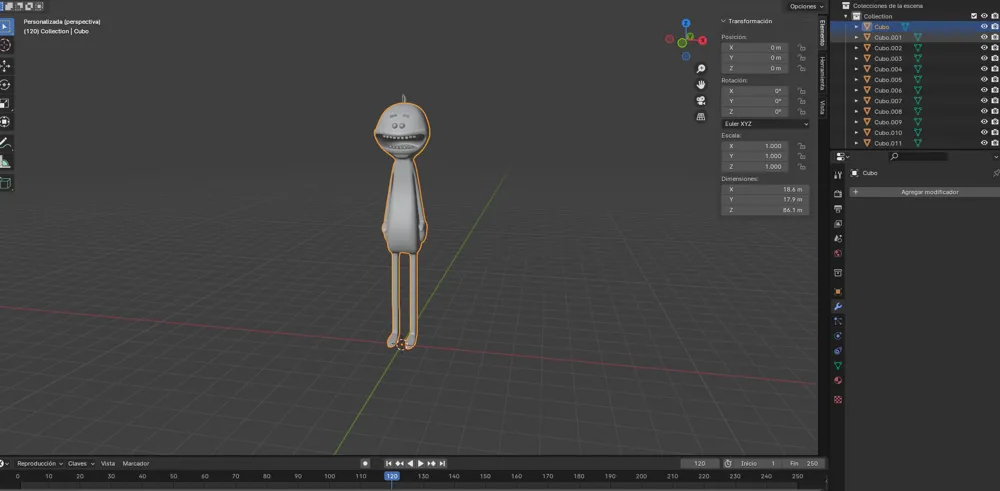This screenshot has height=491, width=1000.
Task: Toggle lock on Escala Y
Action: coord(801,156)
